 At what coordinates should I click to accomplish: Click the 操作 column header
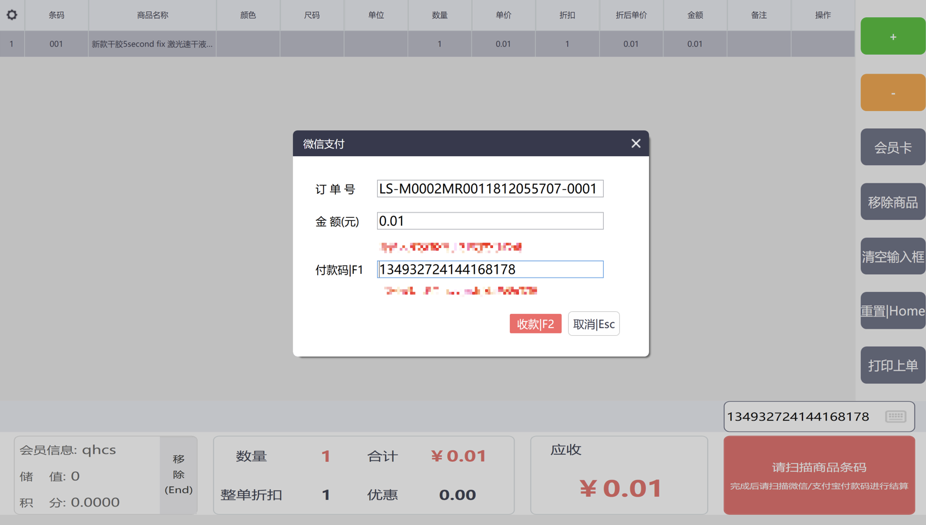[823, 15]
